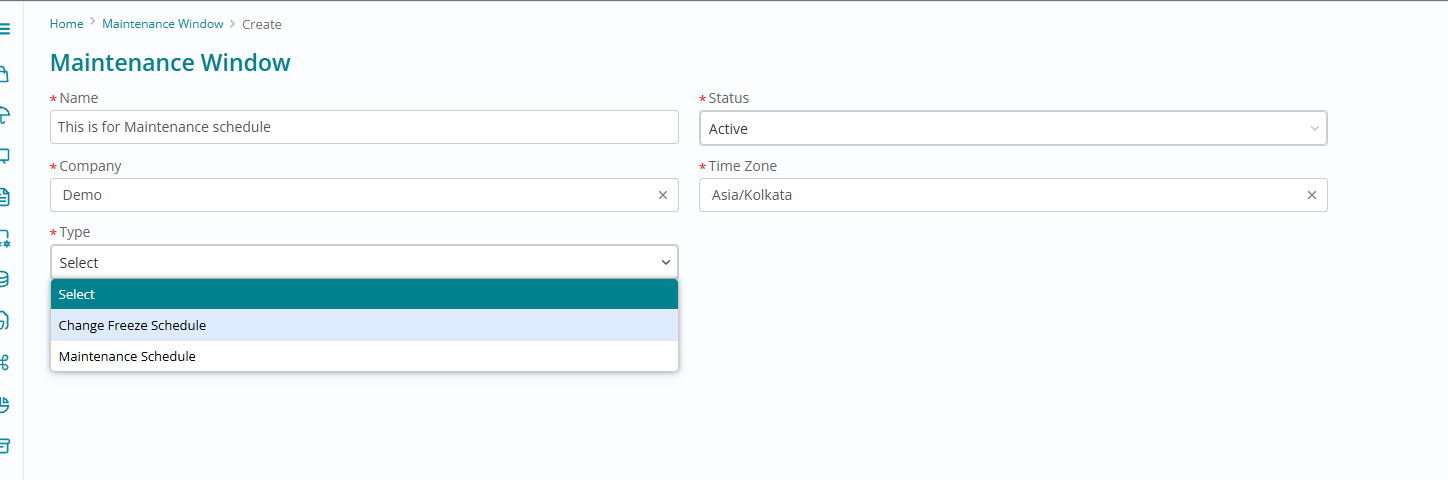
Task: Open the chat bubble sidebar icon
Action: point(5,156)
